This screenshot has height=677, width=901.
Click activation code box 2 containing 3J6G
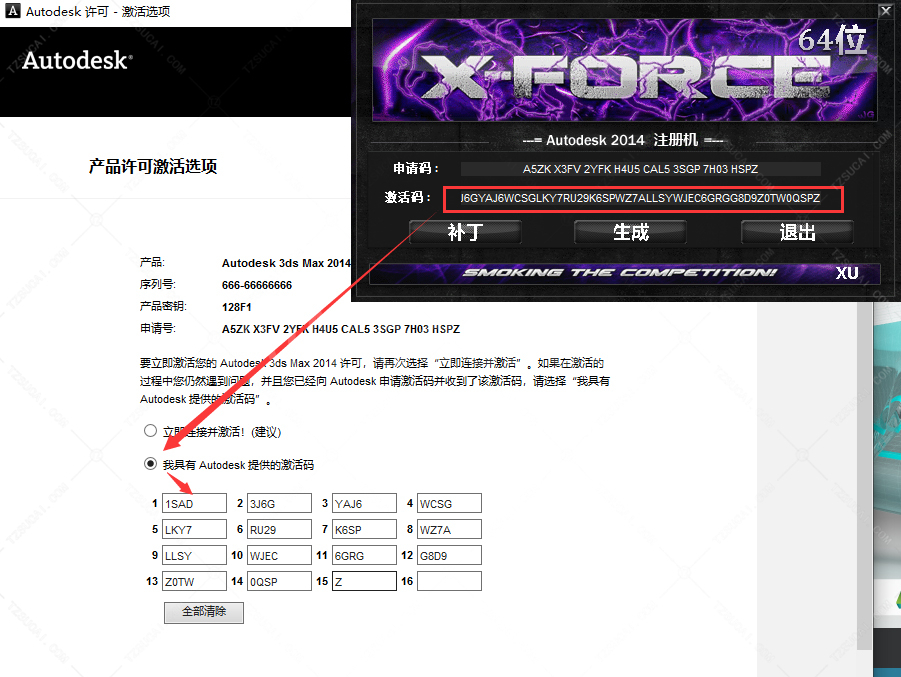point(279,503)
